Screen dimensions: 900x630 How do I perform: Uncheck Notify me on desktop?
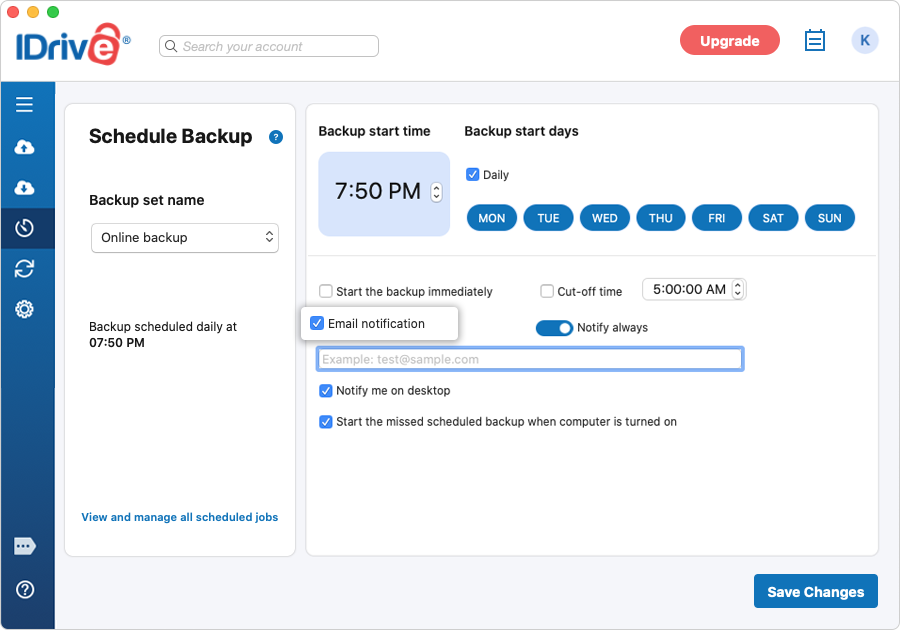tap(325, 391)
